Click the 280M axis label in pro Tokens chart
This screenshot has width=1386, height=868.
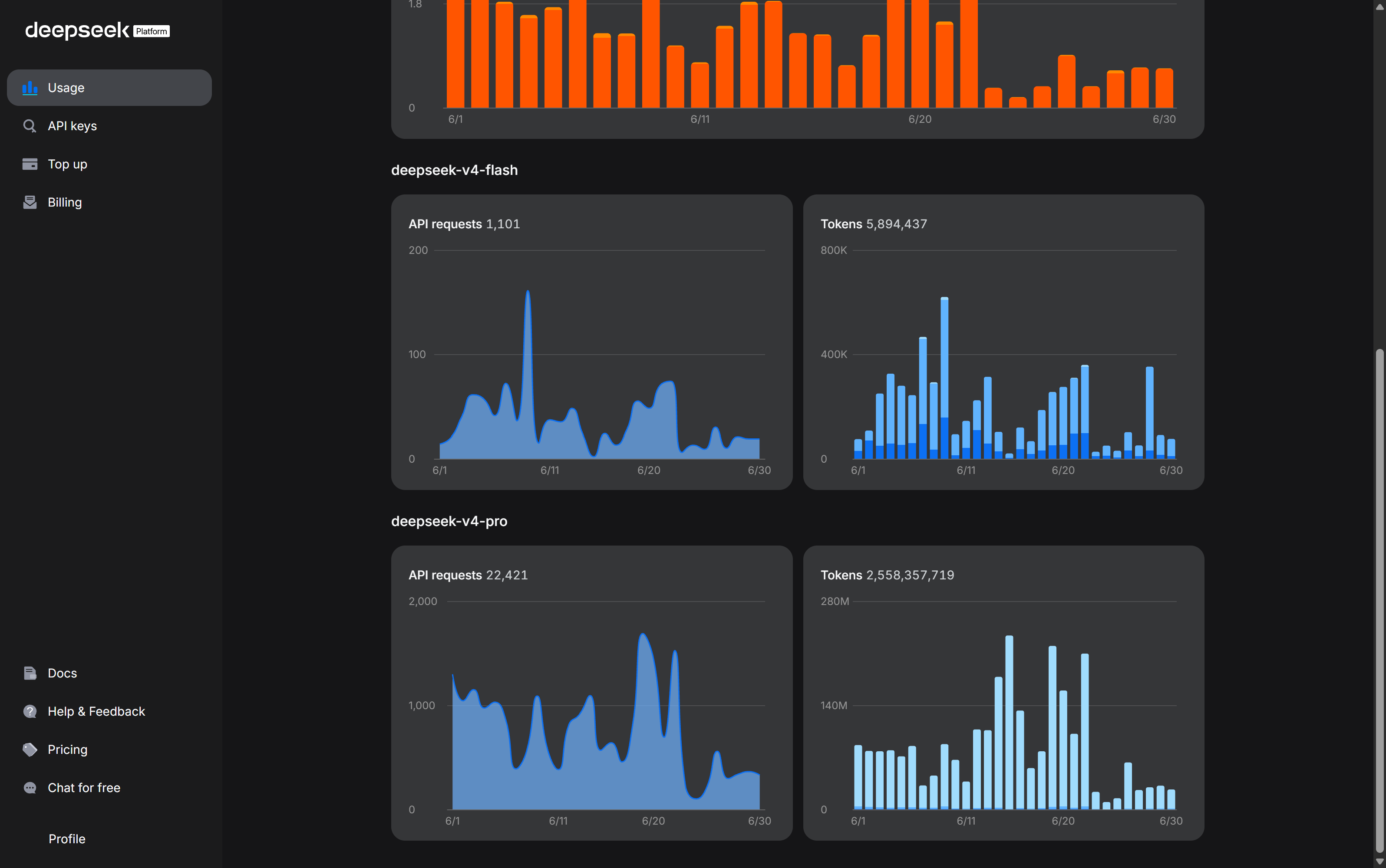click(x=835, y=601)
